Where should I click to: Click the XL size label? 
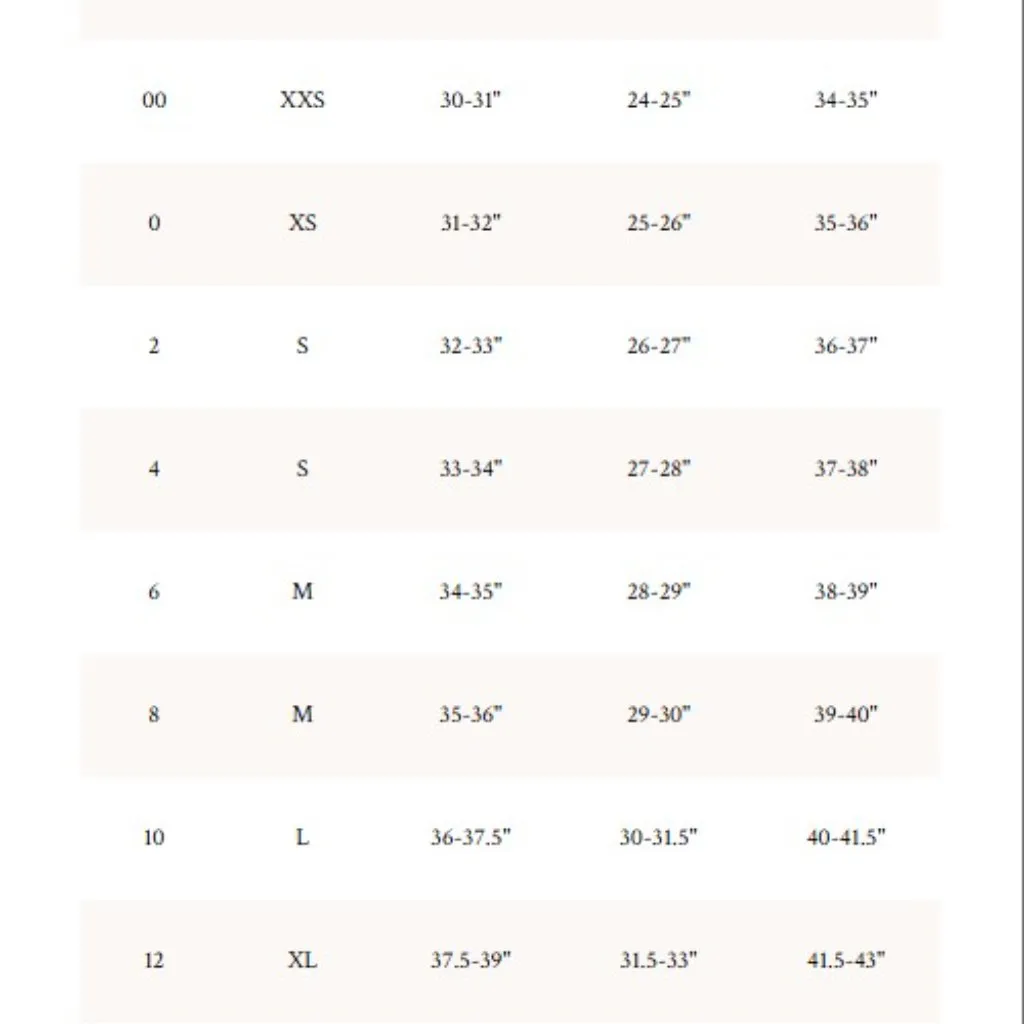302,961
